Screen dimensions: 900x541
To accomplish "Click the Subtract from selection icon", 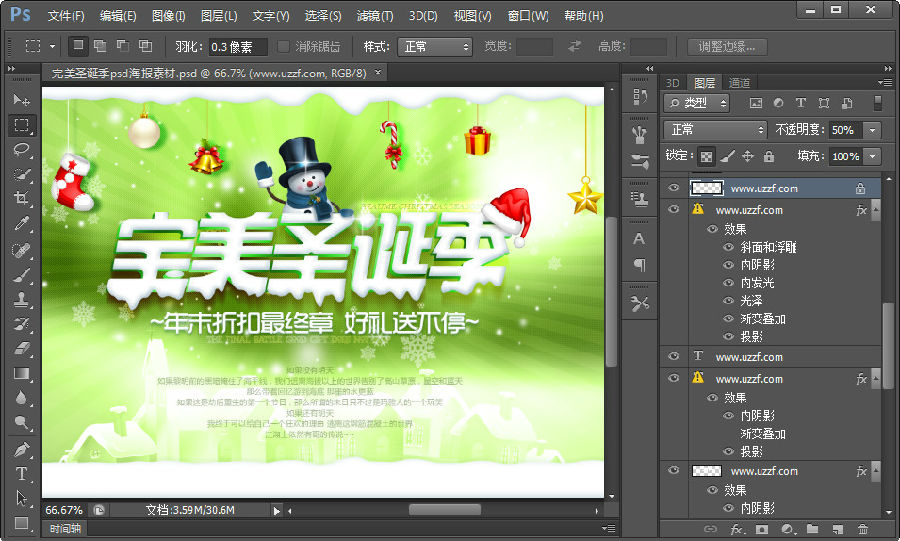I will (123, 46).
